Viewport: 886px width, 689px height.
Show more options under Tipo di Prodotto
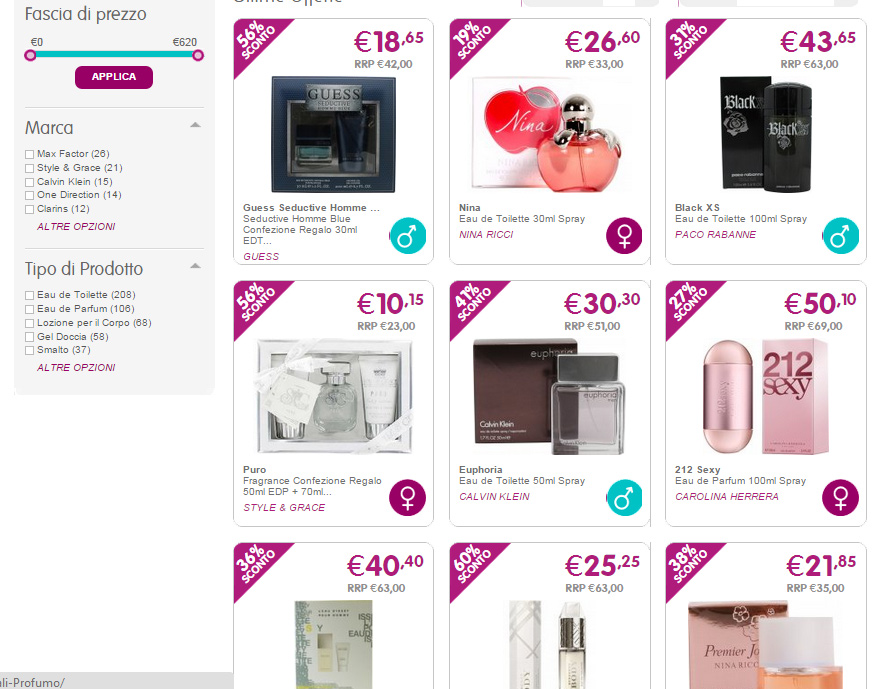coord(76,367)
